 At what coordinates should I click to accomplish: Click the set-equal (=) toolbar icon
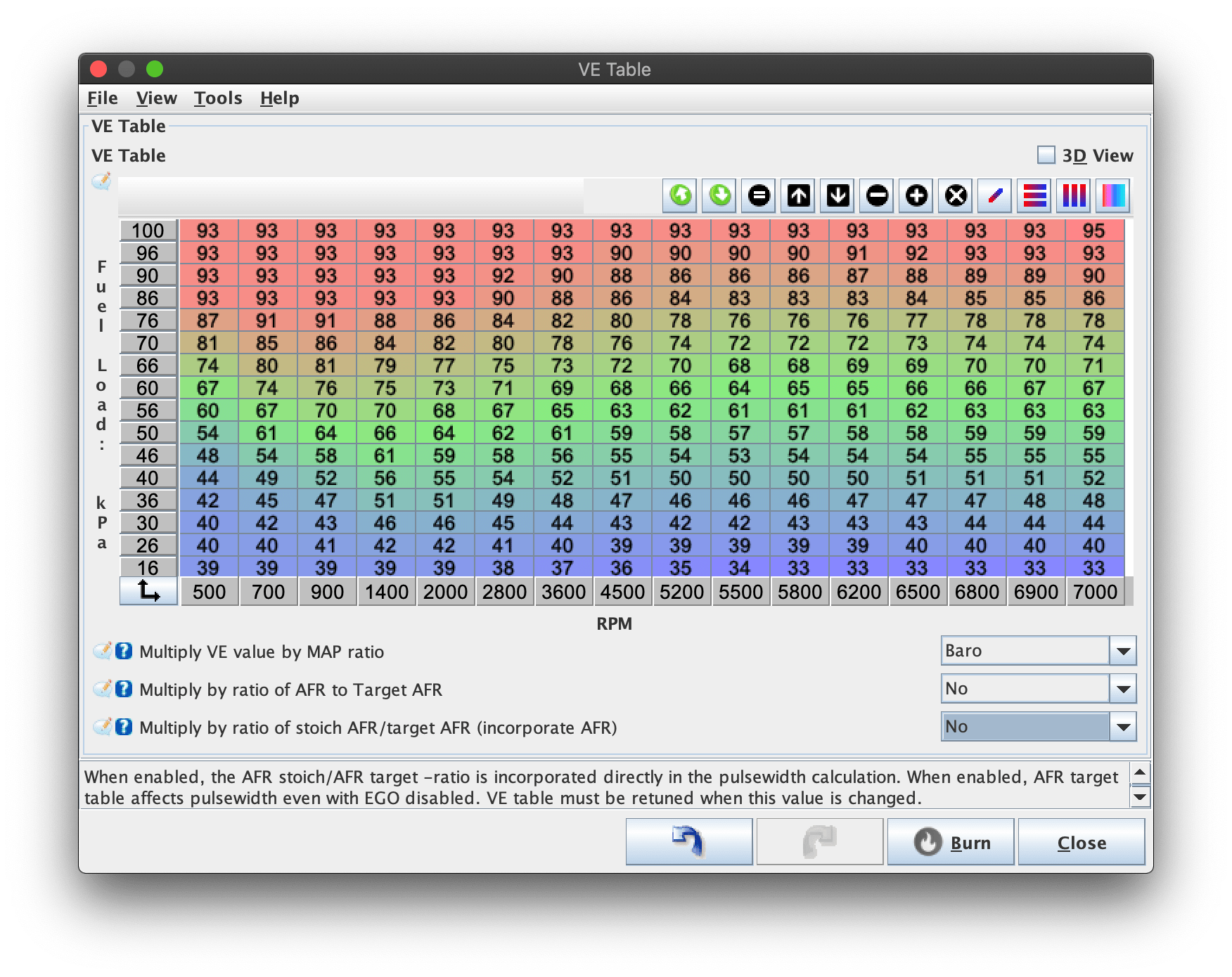[x=759, y=195]
